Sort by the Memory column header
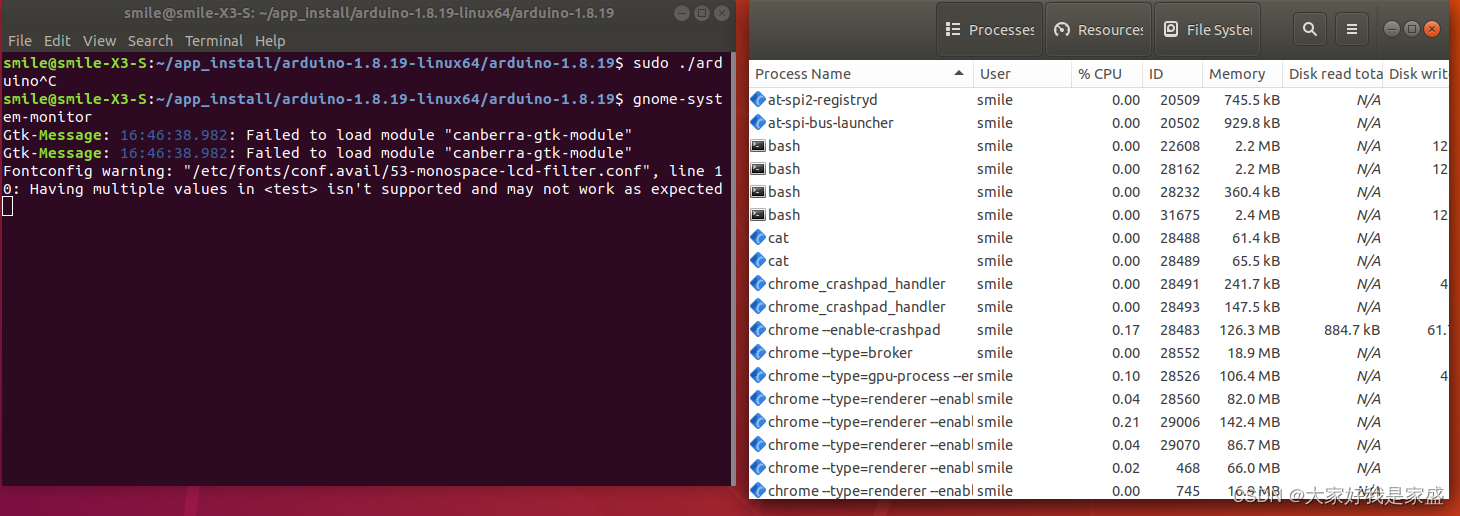1460x516 pixels. click(1241, 74)
